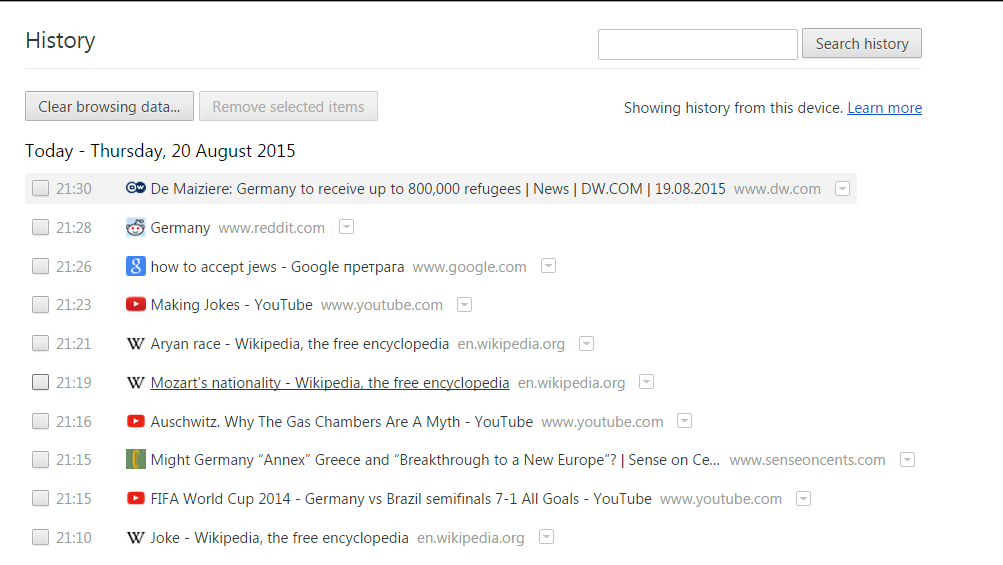Image resolution: width=1003 pixels, height=565 pixels.
Task: Follow the Learn more link
Action: 884,108
